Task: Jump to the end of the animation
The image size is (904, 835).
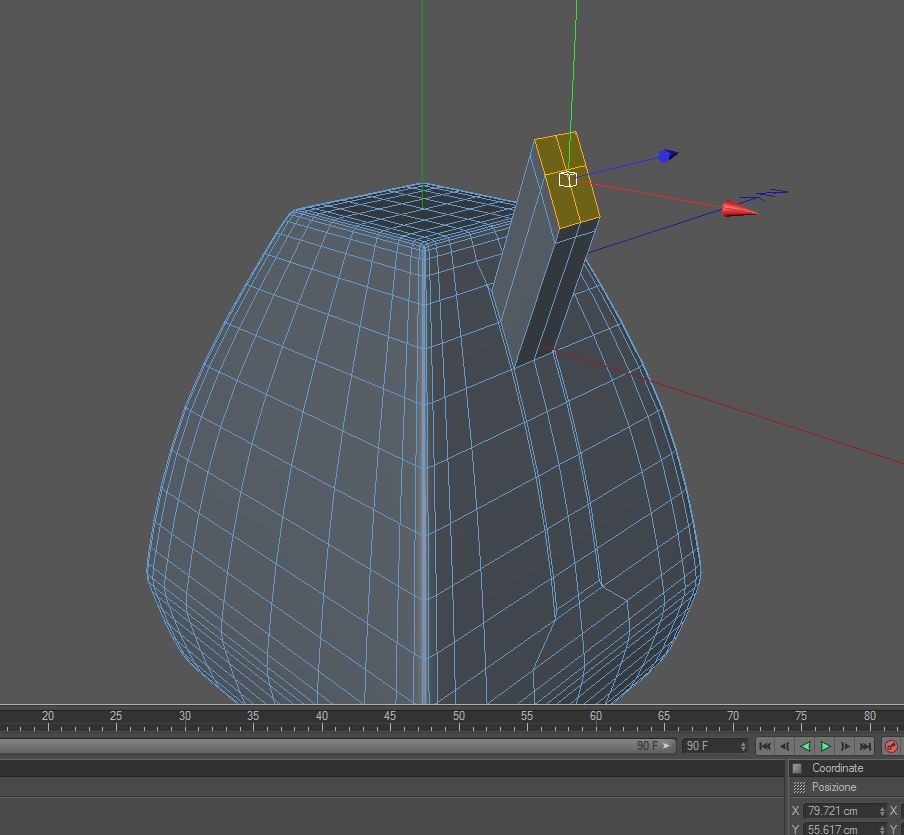Action: click(865, 746)
